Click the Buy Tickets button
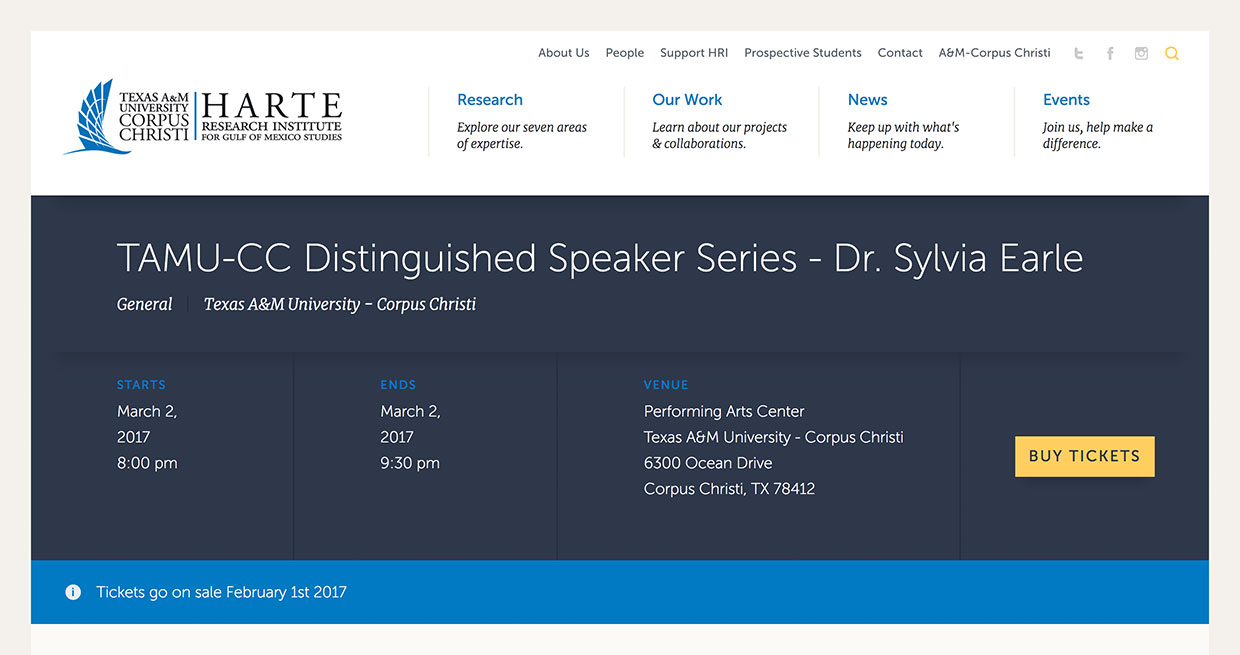Screen dimensions: 1240x655 [x=1085, y=456]
